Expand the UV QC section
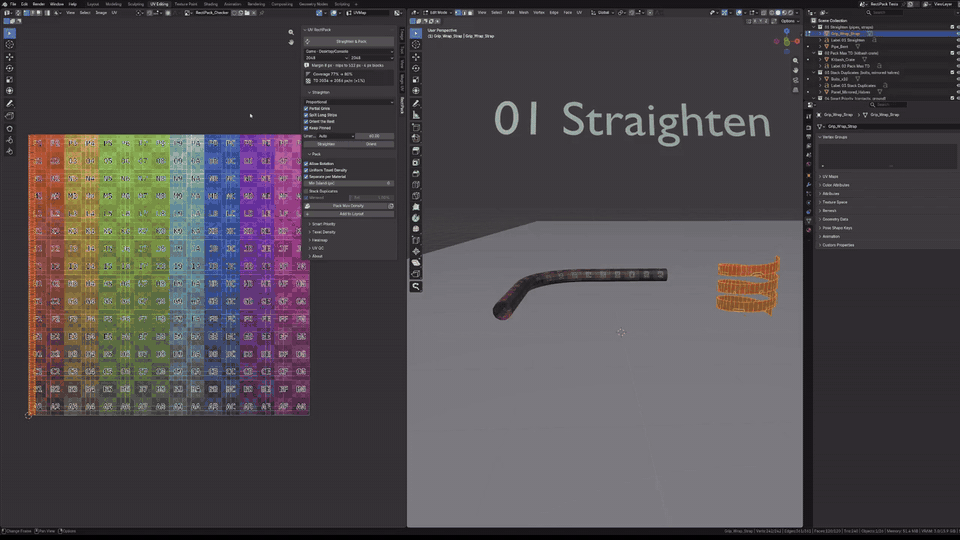Screen dimensions: 960x540 click(317, 248)
